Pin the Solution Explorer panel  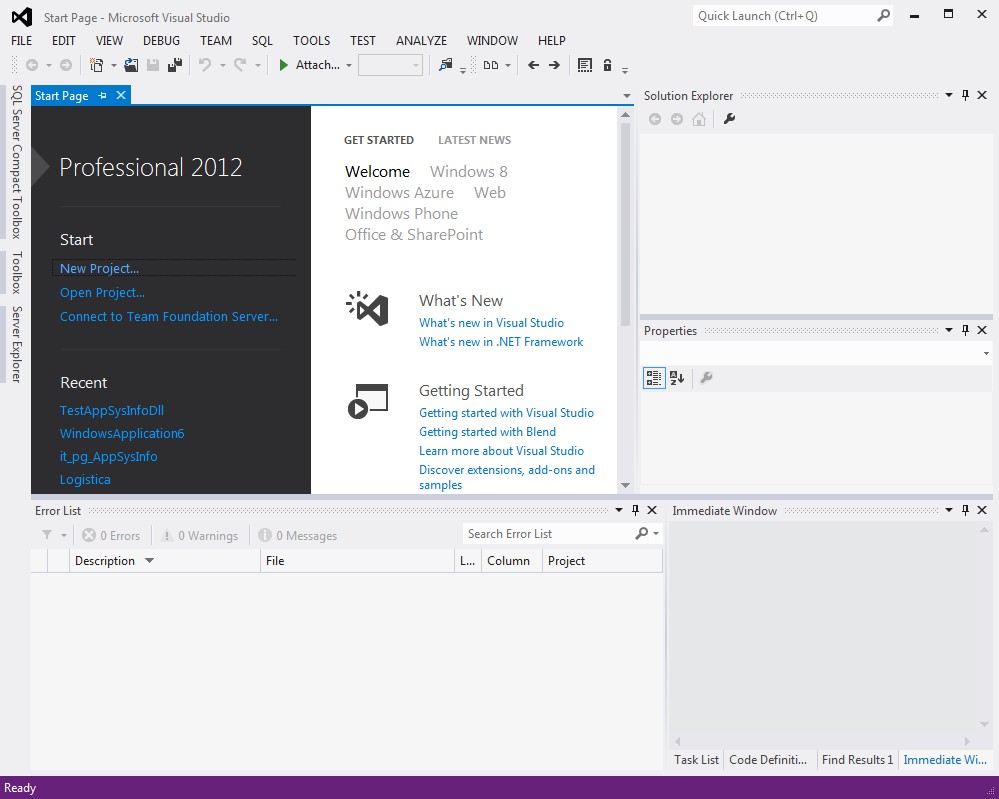pos(965,96)
